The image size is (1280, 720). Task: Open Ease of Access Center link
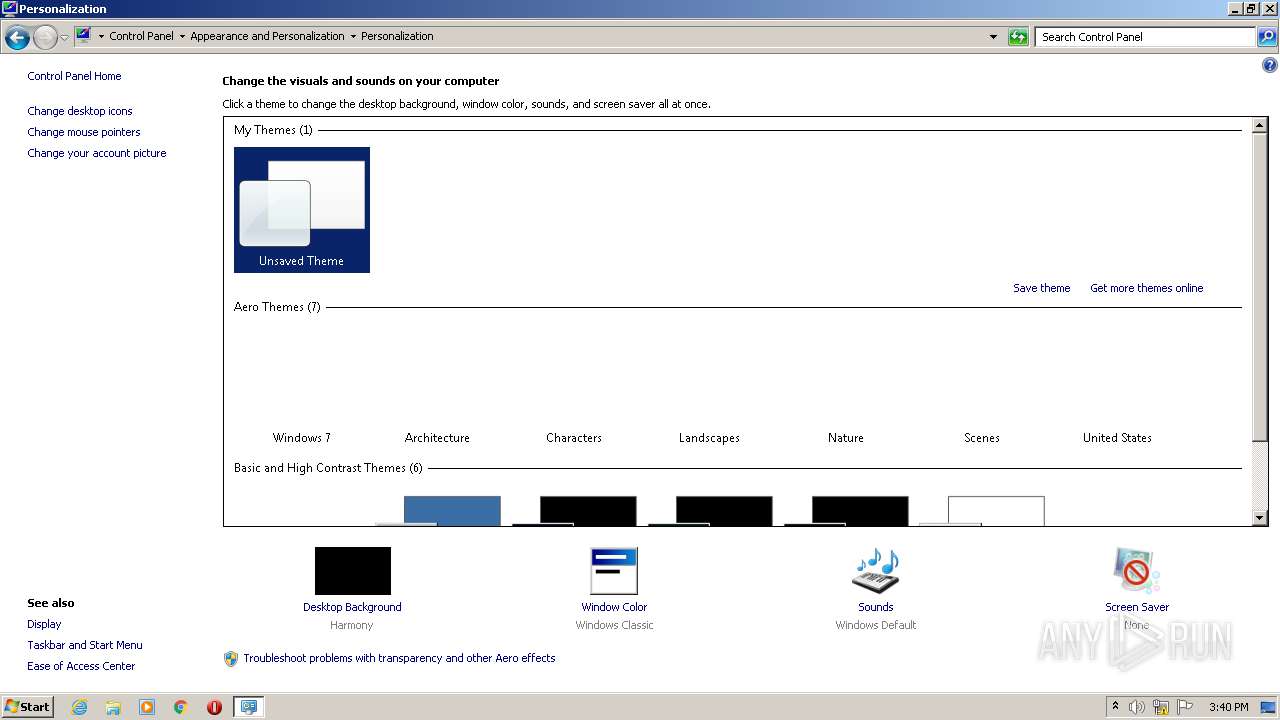tap(81, 666)
